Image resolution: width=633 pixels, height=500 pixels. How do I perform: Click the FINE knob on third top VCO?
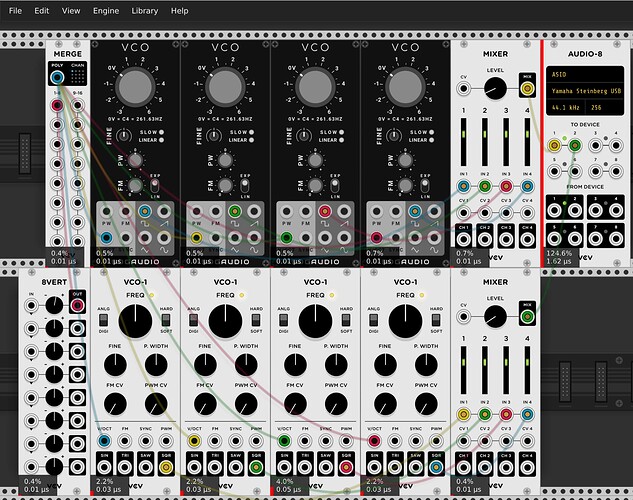(x=304, y=136)
